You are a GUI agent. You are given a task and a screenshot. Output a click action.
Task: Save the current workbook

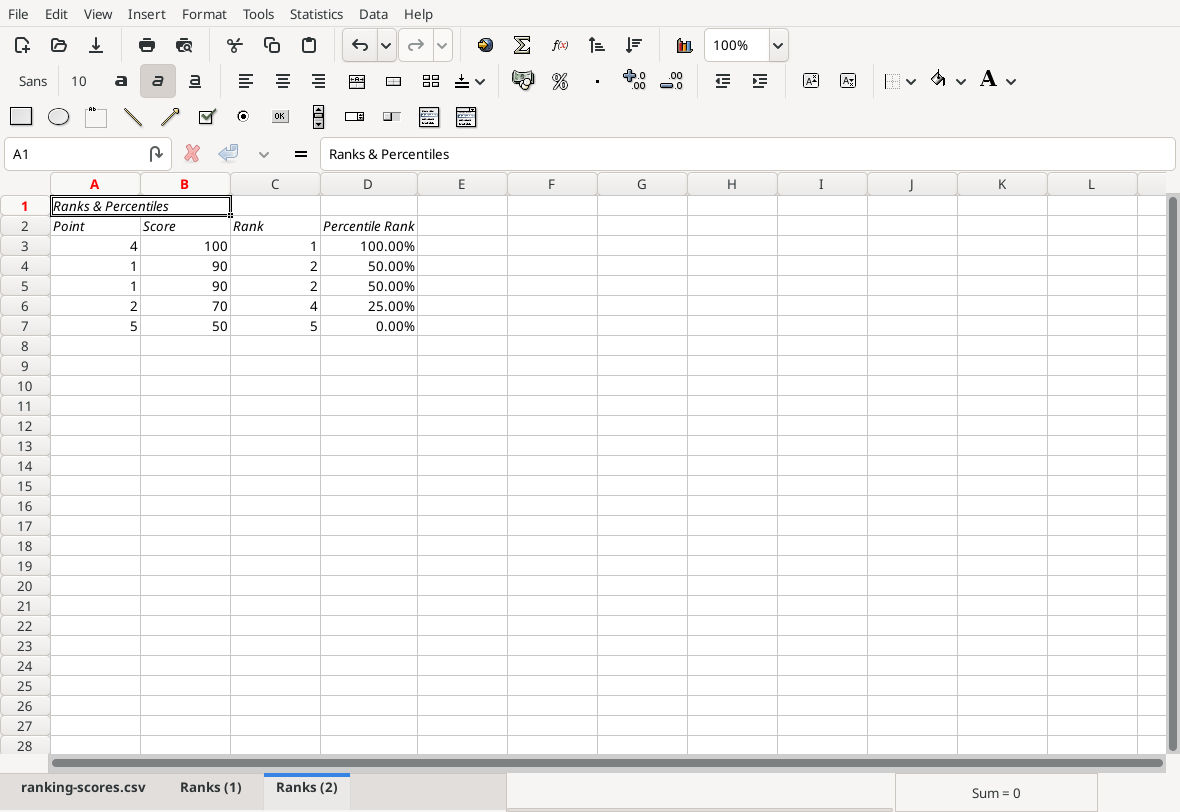click(96, 45)
